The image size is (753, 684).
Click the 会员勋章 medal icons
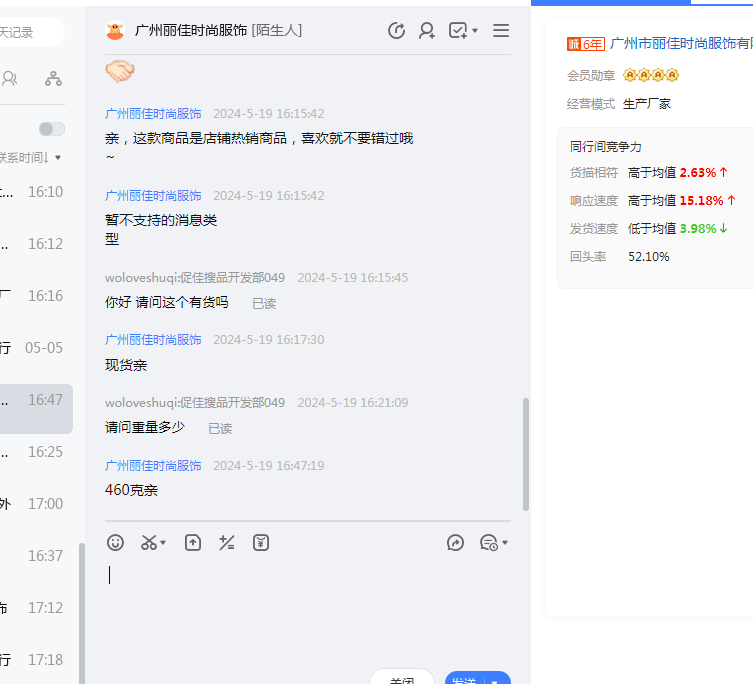coord(651,75)
